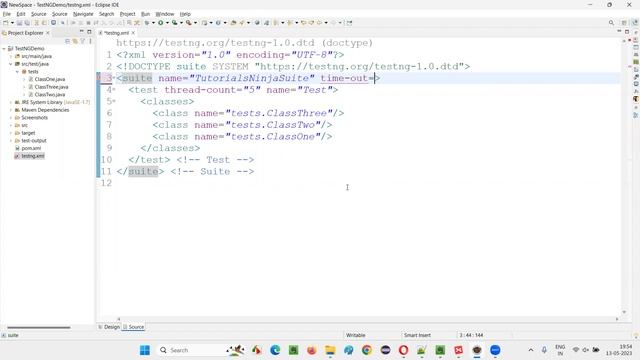Open the Navigate menu
The image size is (640, 360).
click(83, 14)
